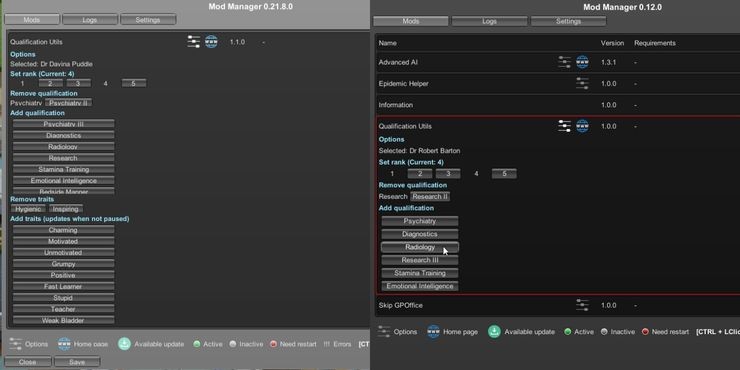
Task: Select the Information mod row
Action: tap(557, 105)
